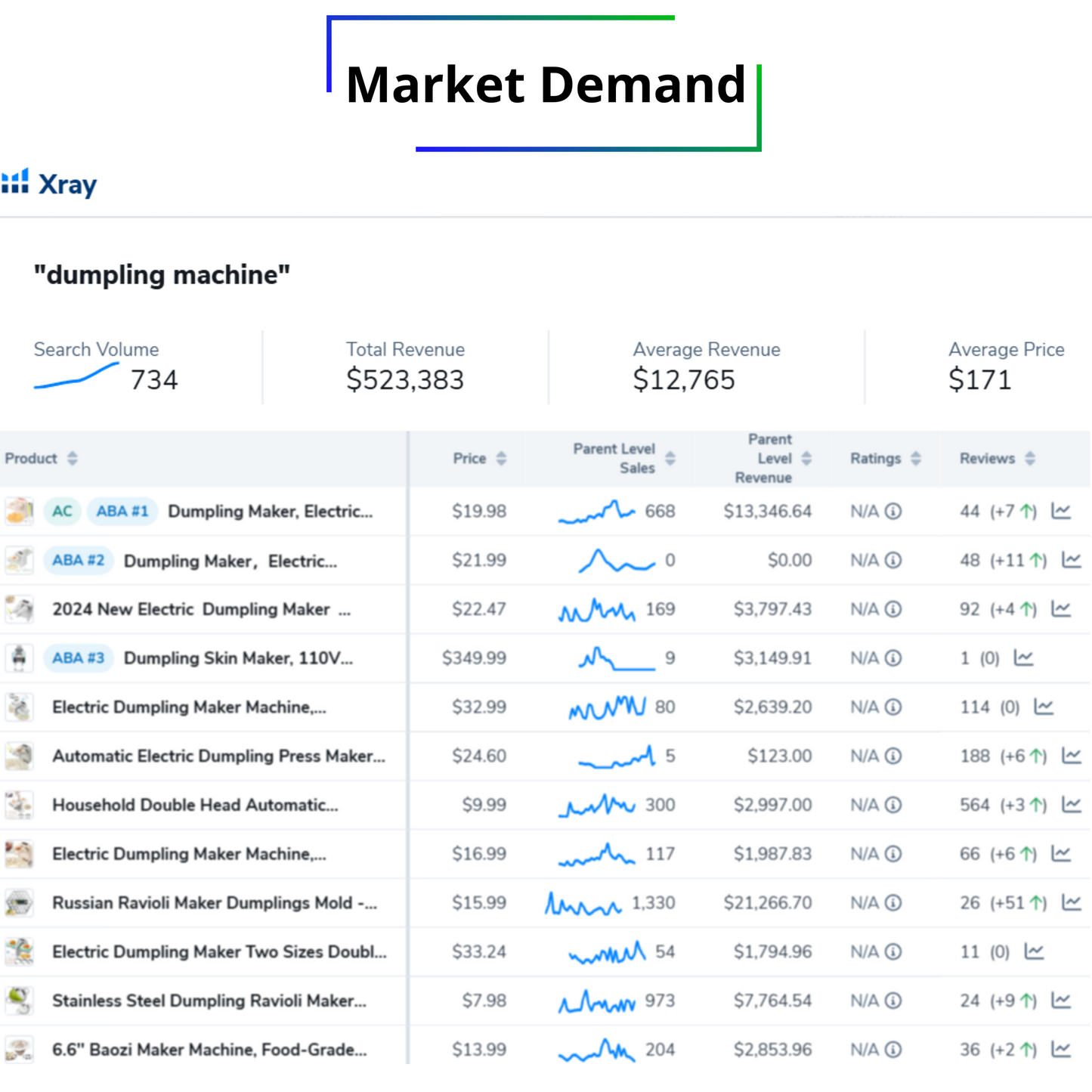Click sales sparkline for 1,330 sales row
Image resolution: width=1092 pixels, height=1092 pixels.
click(x=583, y=903)
